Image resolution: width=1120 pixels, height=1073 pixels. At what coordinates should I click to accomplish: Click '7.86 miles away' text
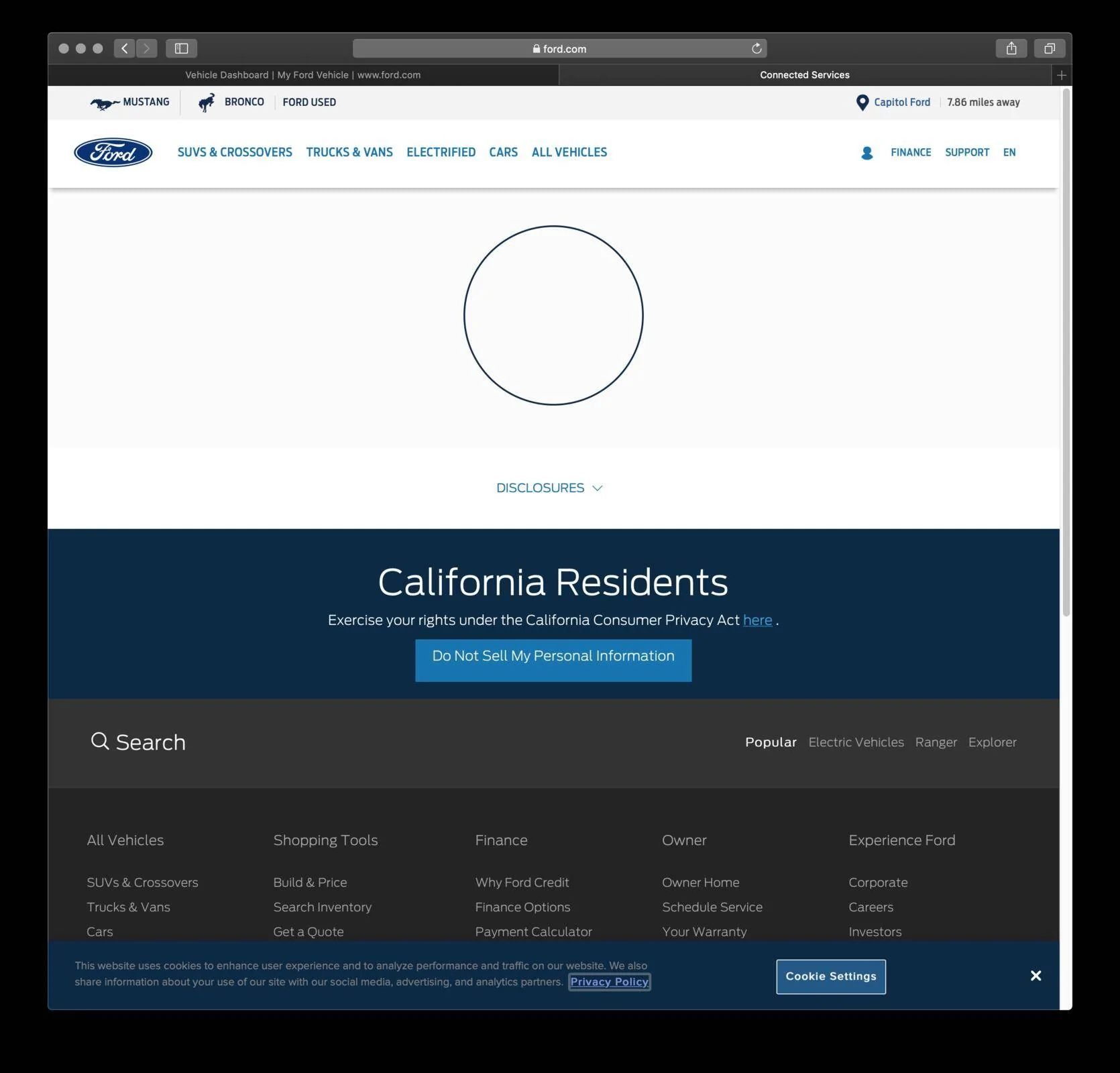pos(983,103)
